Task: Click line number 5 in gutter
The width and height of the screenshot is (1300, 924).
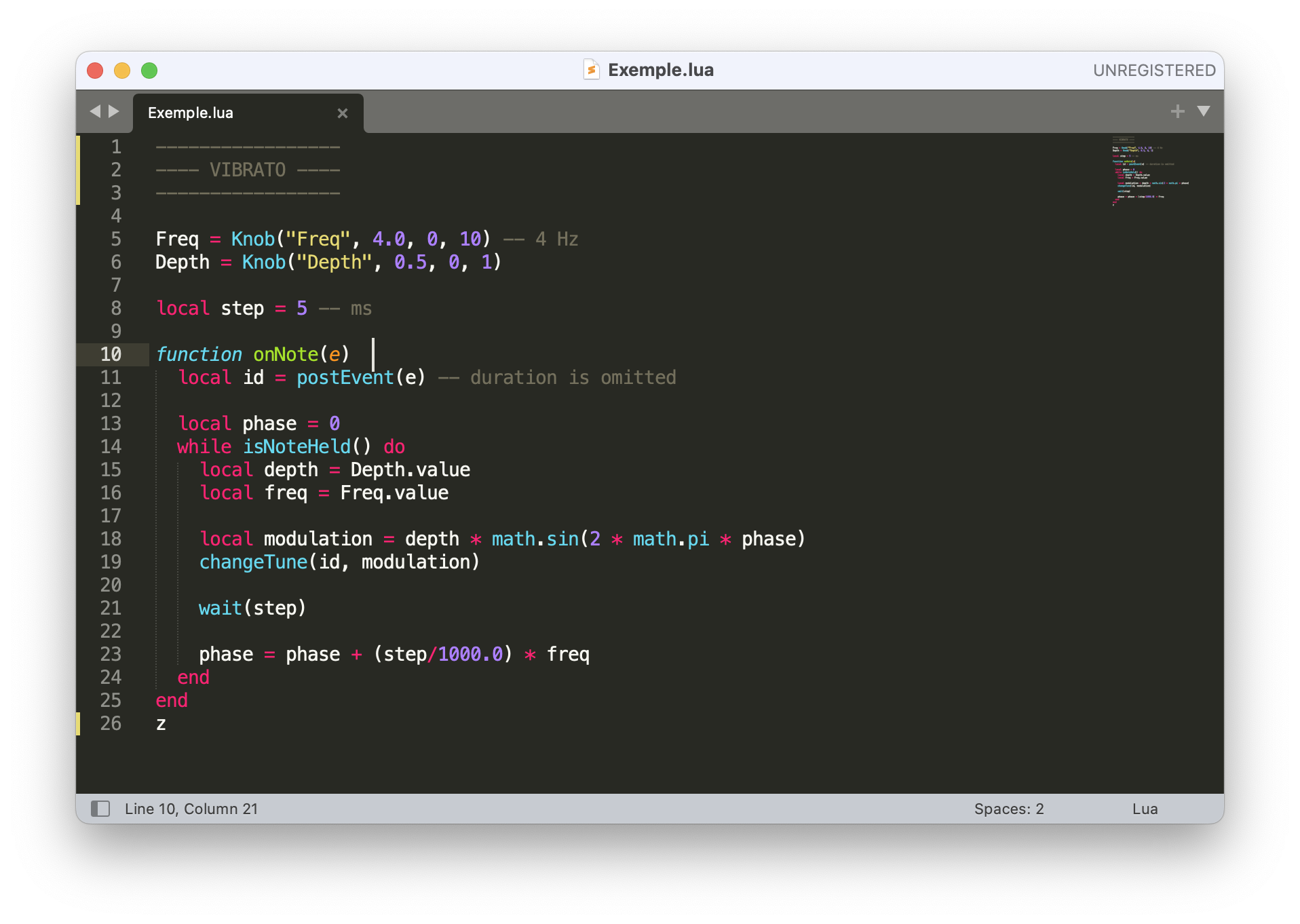Action: [116, 239]
